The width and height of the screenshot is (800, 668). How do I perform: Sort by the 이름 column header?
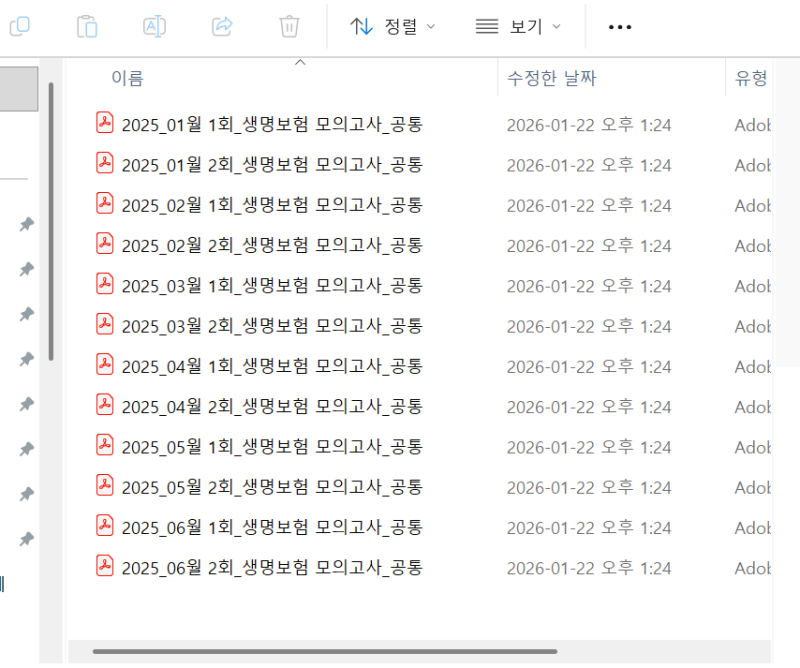pyautogui.click(x=128, y=79)
